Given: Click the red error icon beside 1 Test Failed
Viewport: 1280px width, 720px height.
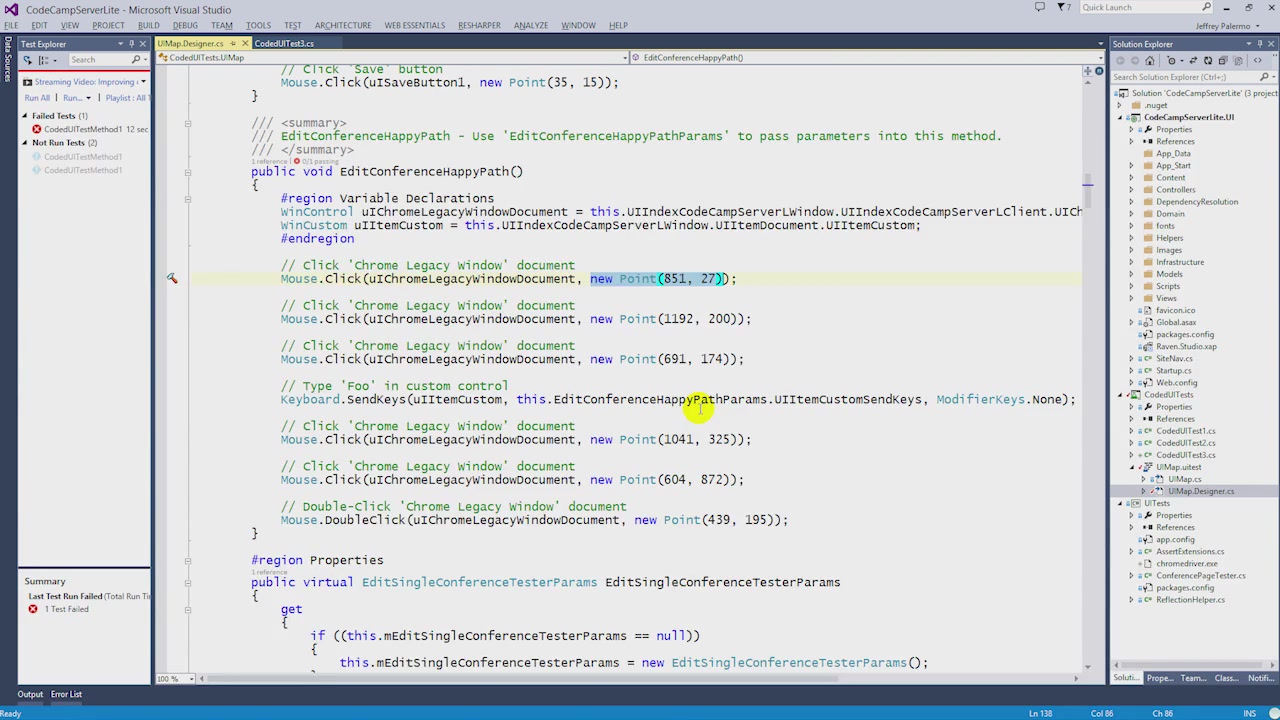Looking at the screenshot, I should 33,609.
